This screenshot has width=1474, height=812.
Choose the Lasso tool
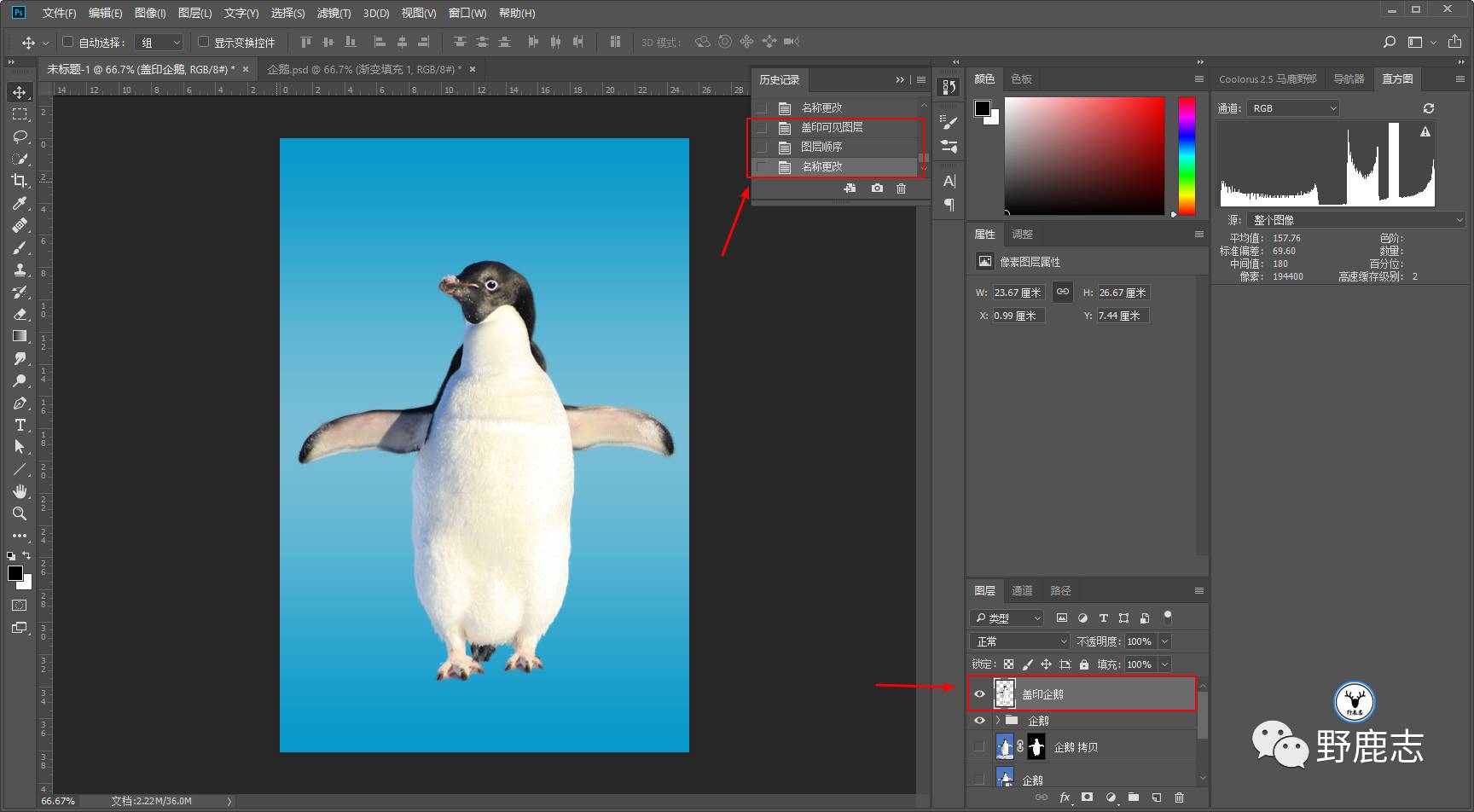(20, 136)
